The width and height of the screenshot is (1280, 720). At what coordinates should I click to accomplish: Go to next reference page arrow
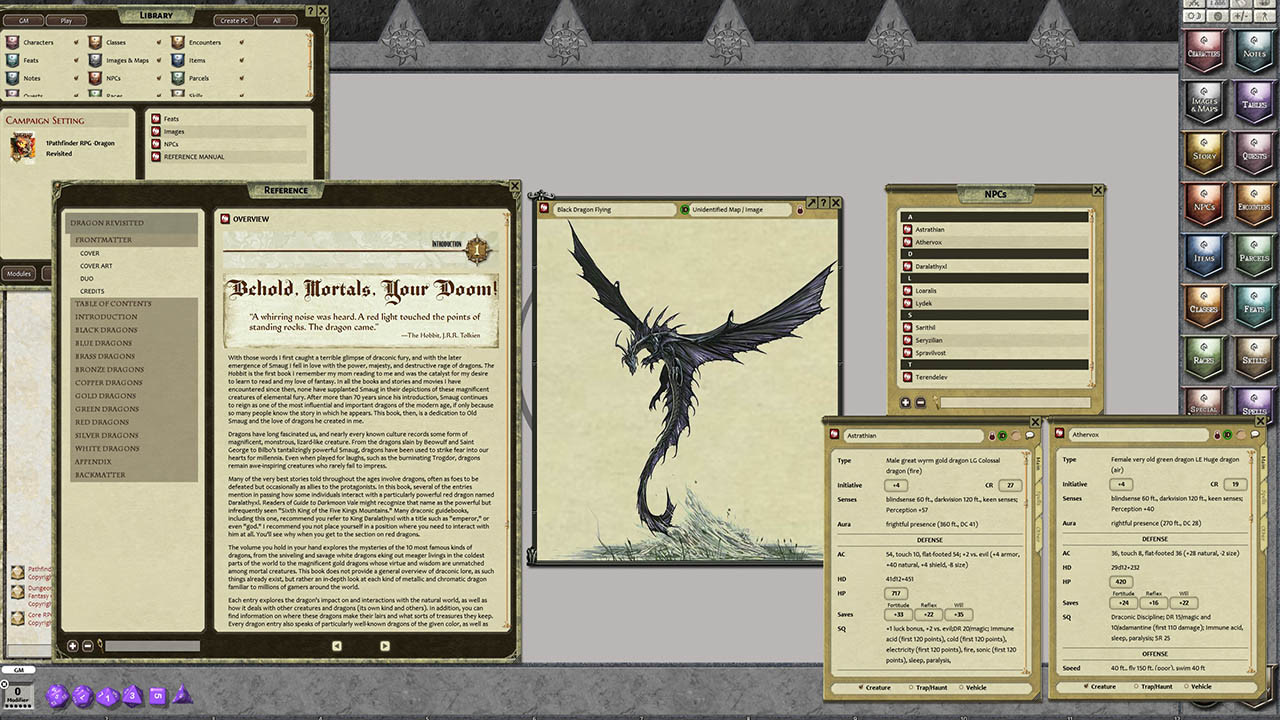(385, 646)
